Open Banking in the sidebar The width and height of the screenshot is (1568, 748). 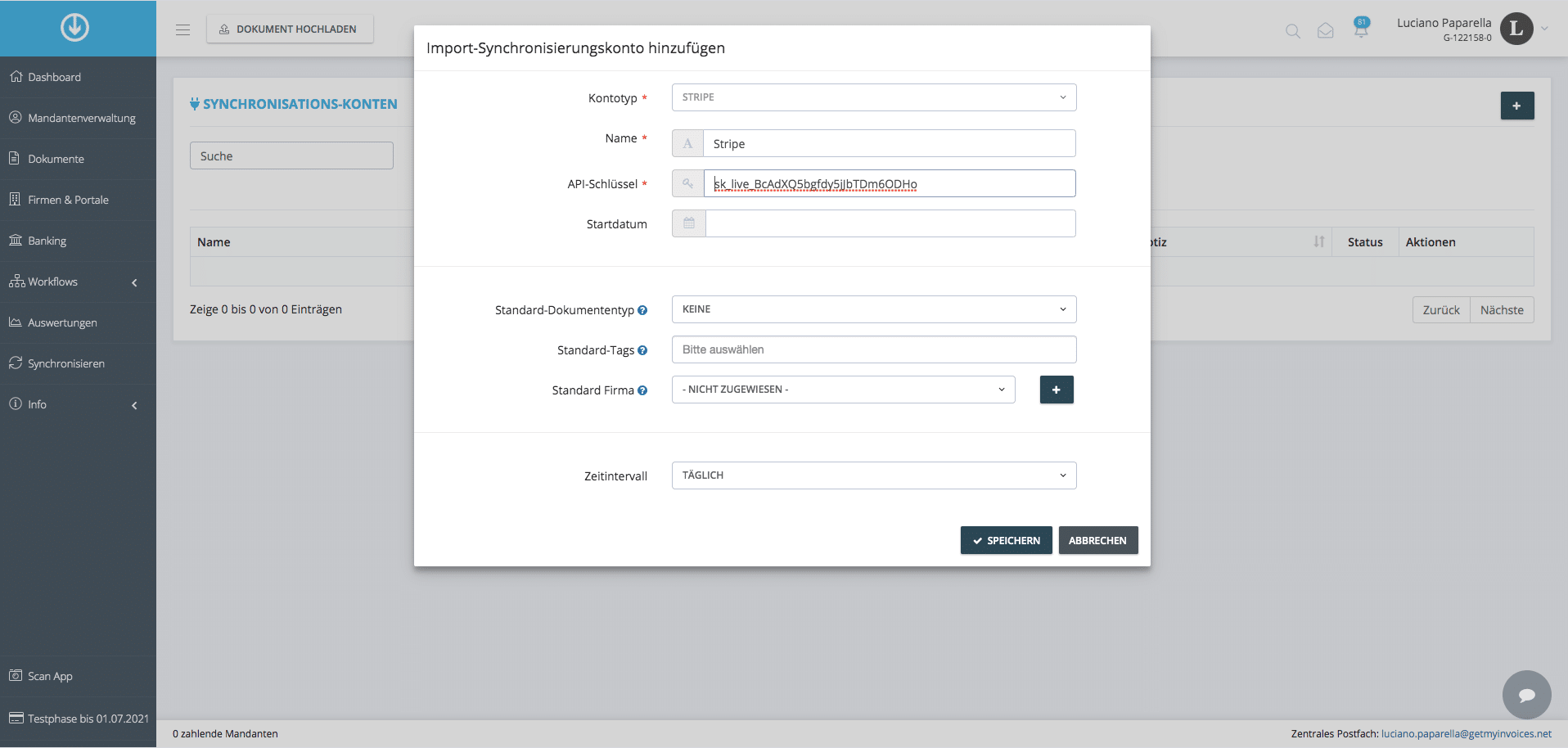point(78,241)
